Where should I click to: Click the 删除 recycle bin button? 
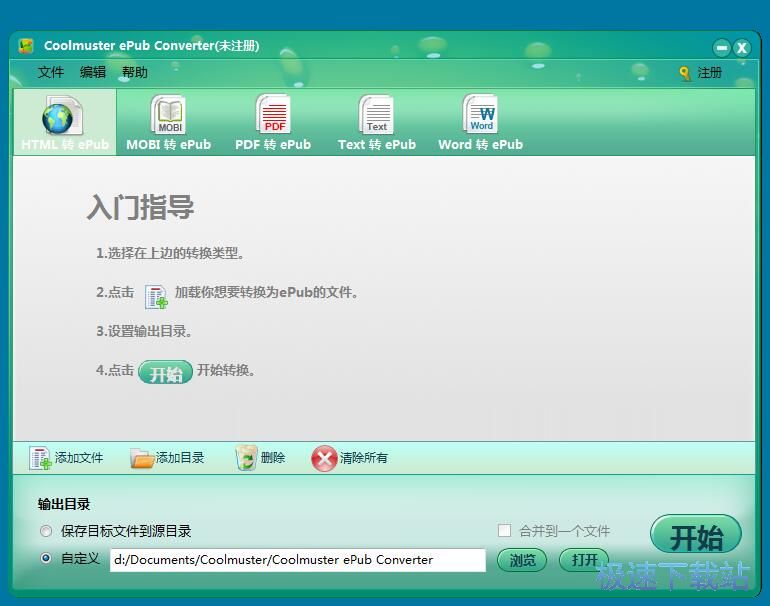click(x=260, y=458)
